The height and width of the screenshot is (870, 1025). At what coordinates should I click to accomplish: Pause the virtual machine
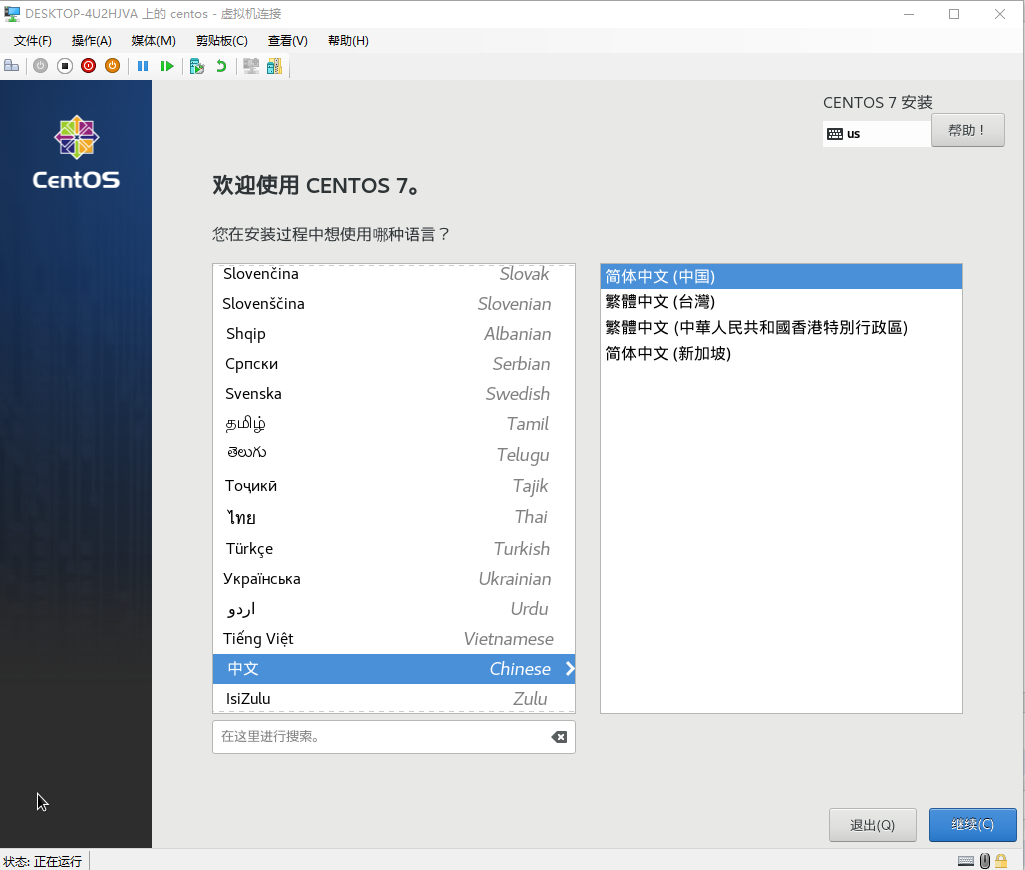(143, 66)
